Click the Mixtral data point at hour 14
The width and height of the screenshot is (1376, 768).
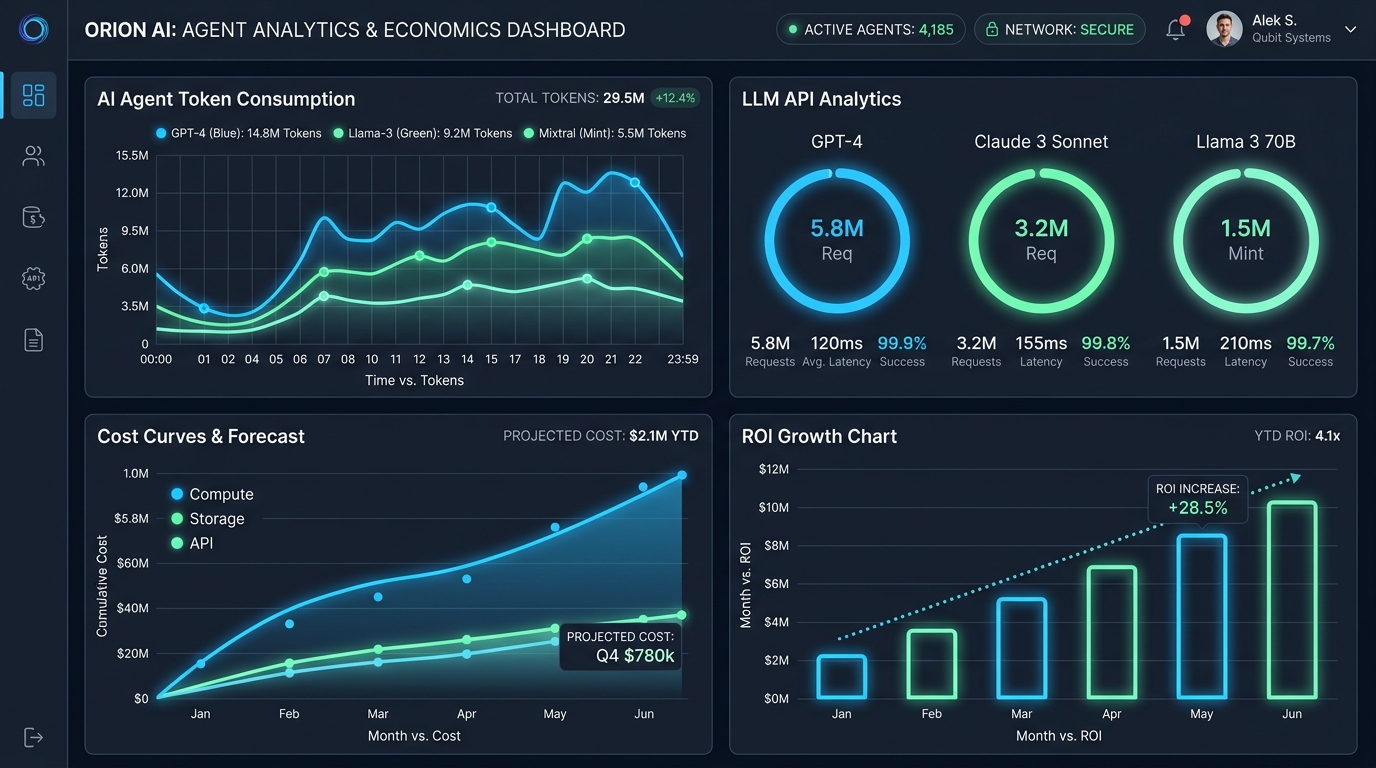[x=467, y=285]
